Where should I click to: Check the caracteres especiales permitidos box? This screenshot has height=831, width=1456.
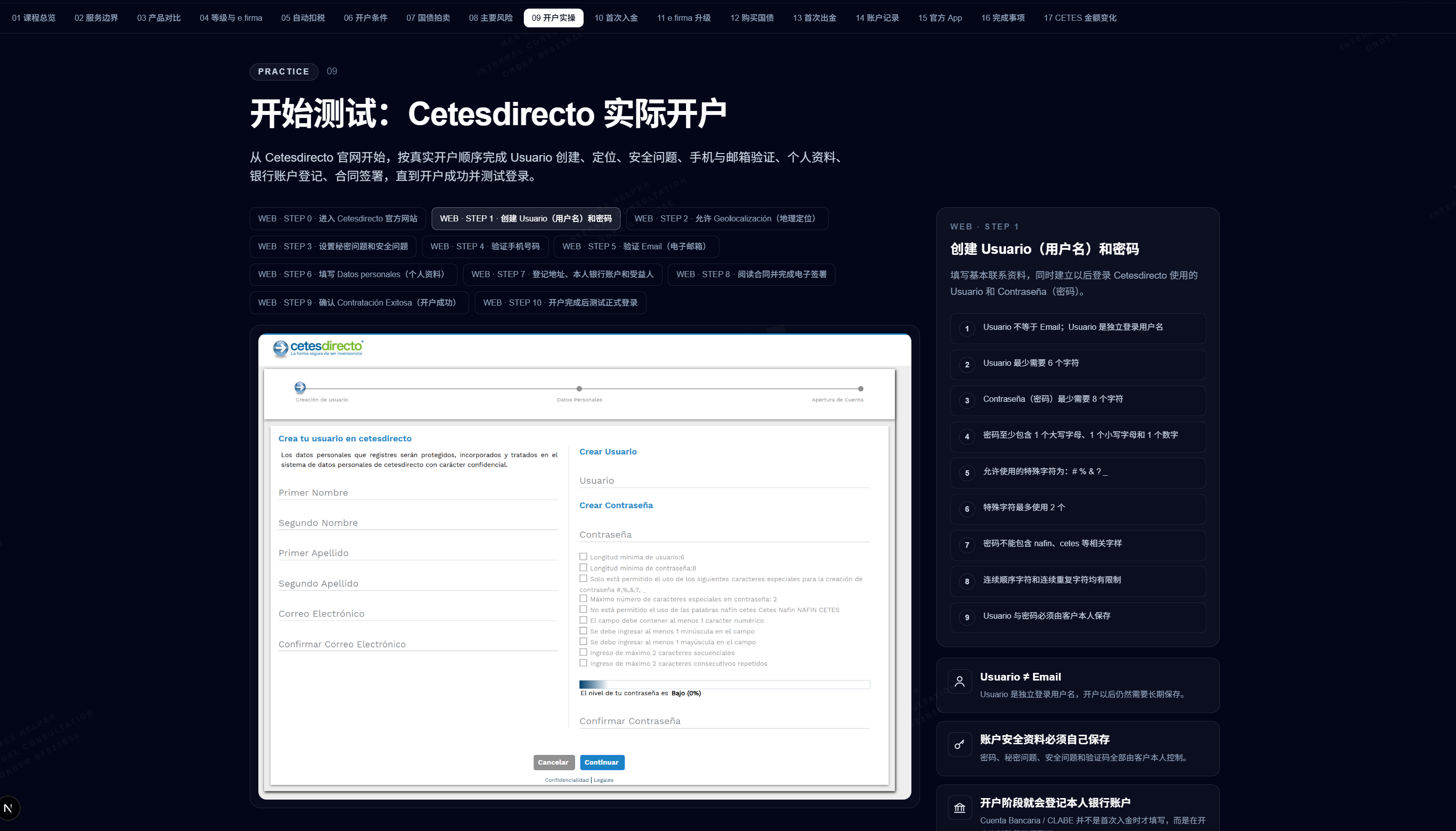pos(583,578)
